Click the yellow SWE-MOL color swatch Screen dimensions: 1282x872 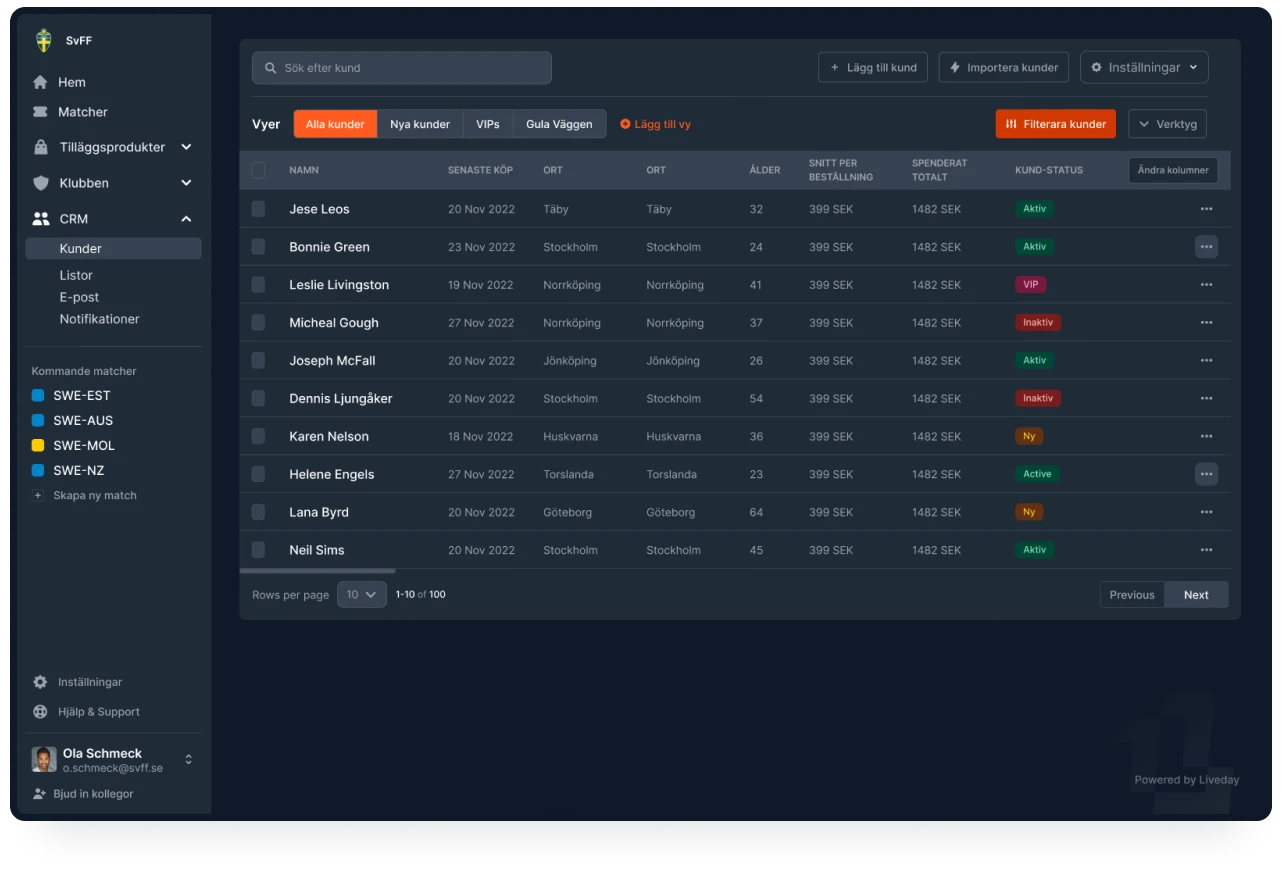[38, 446]
